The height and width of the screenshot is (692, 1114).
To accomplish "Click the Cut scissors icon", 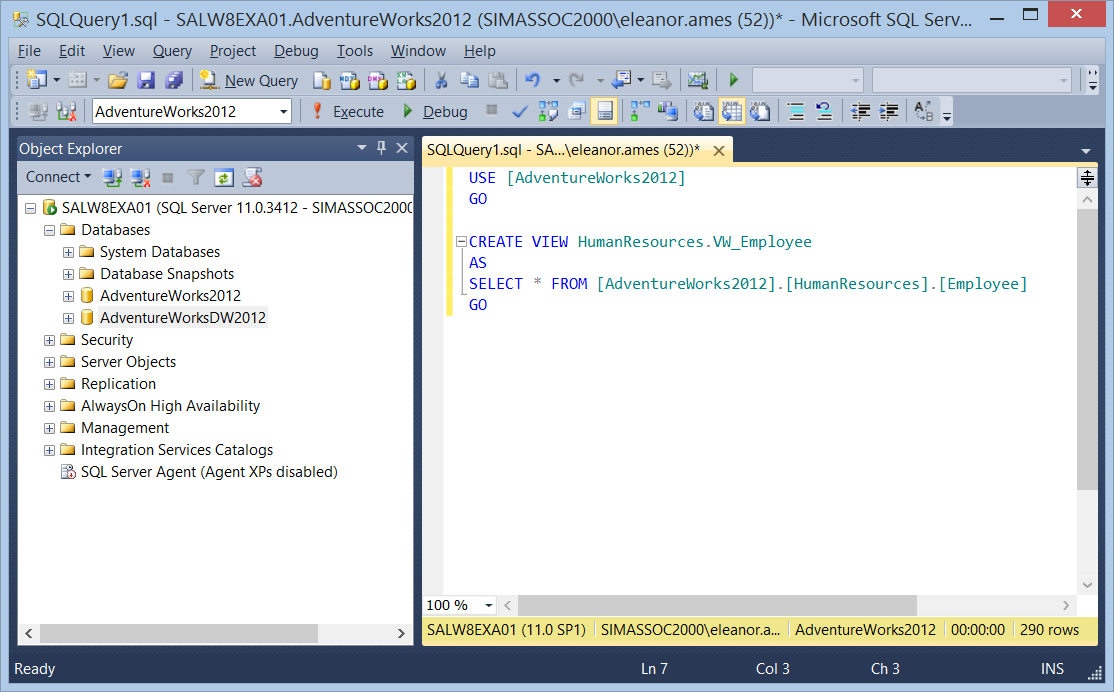I will coord(441,80).
